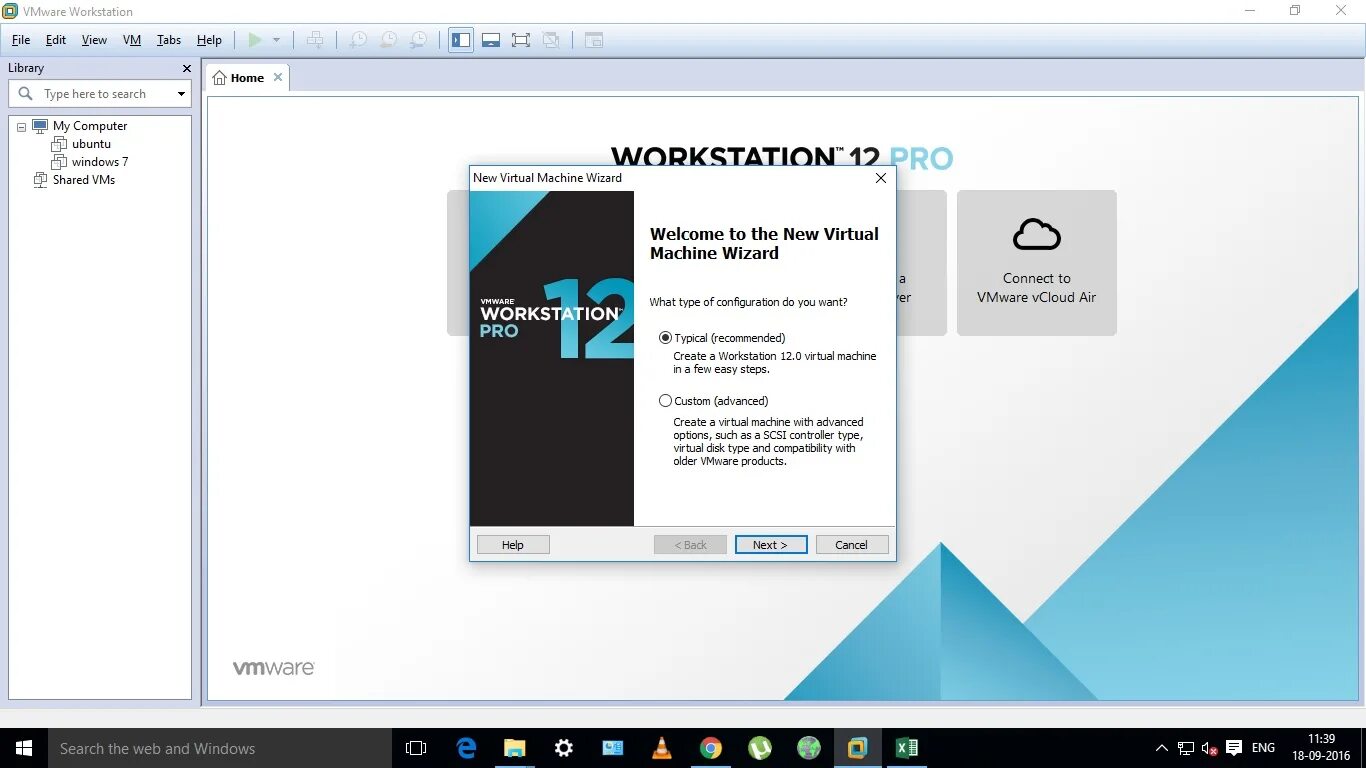This screenshot has width=1366, height=768.
Task: Click the wizard Help button
Action: (x=513, y=545)
